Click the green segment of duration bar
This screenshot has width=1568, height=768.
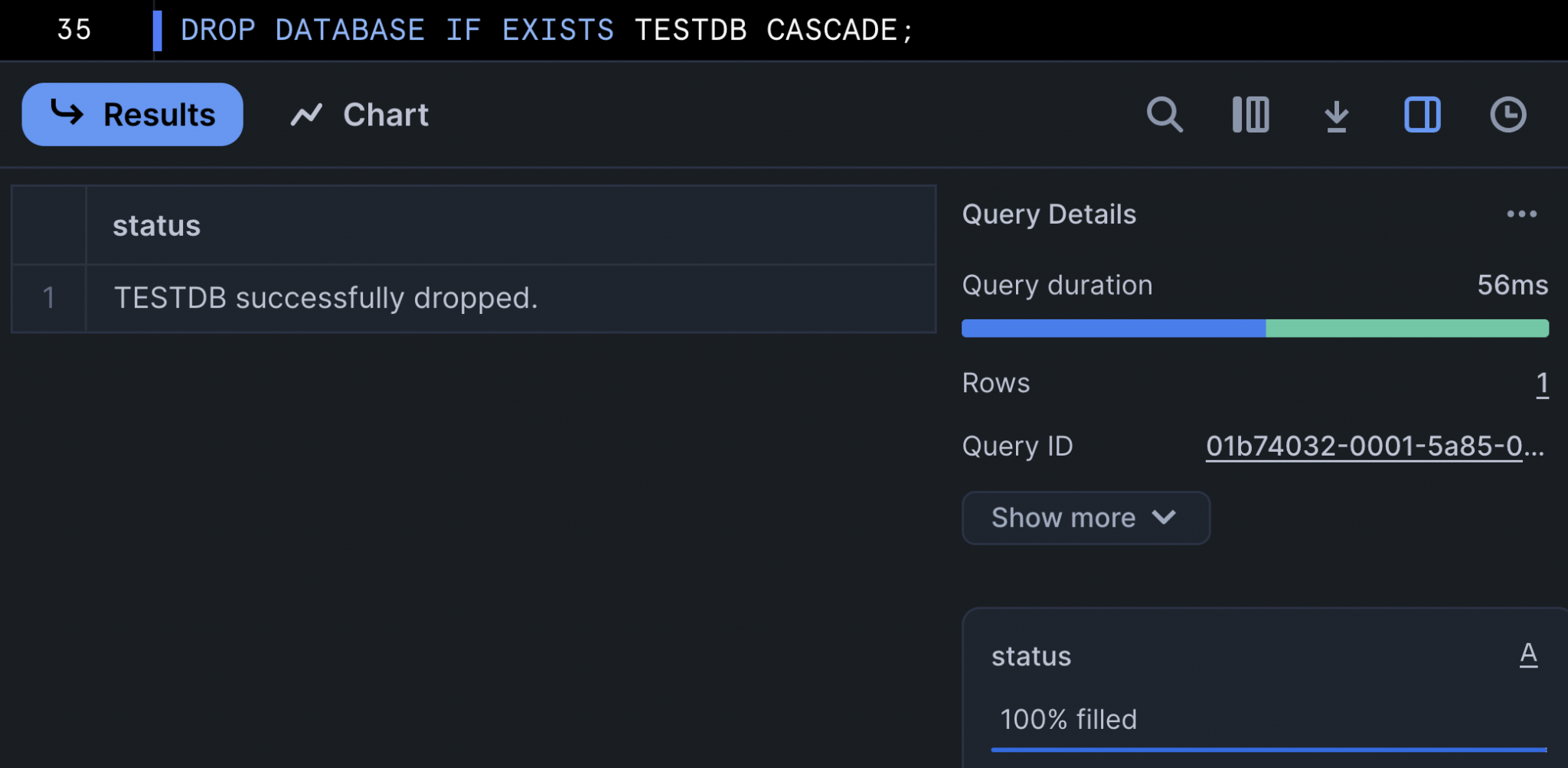[1406, 328]
